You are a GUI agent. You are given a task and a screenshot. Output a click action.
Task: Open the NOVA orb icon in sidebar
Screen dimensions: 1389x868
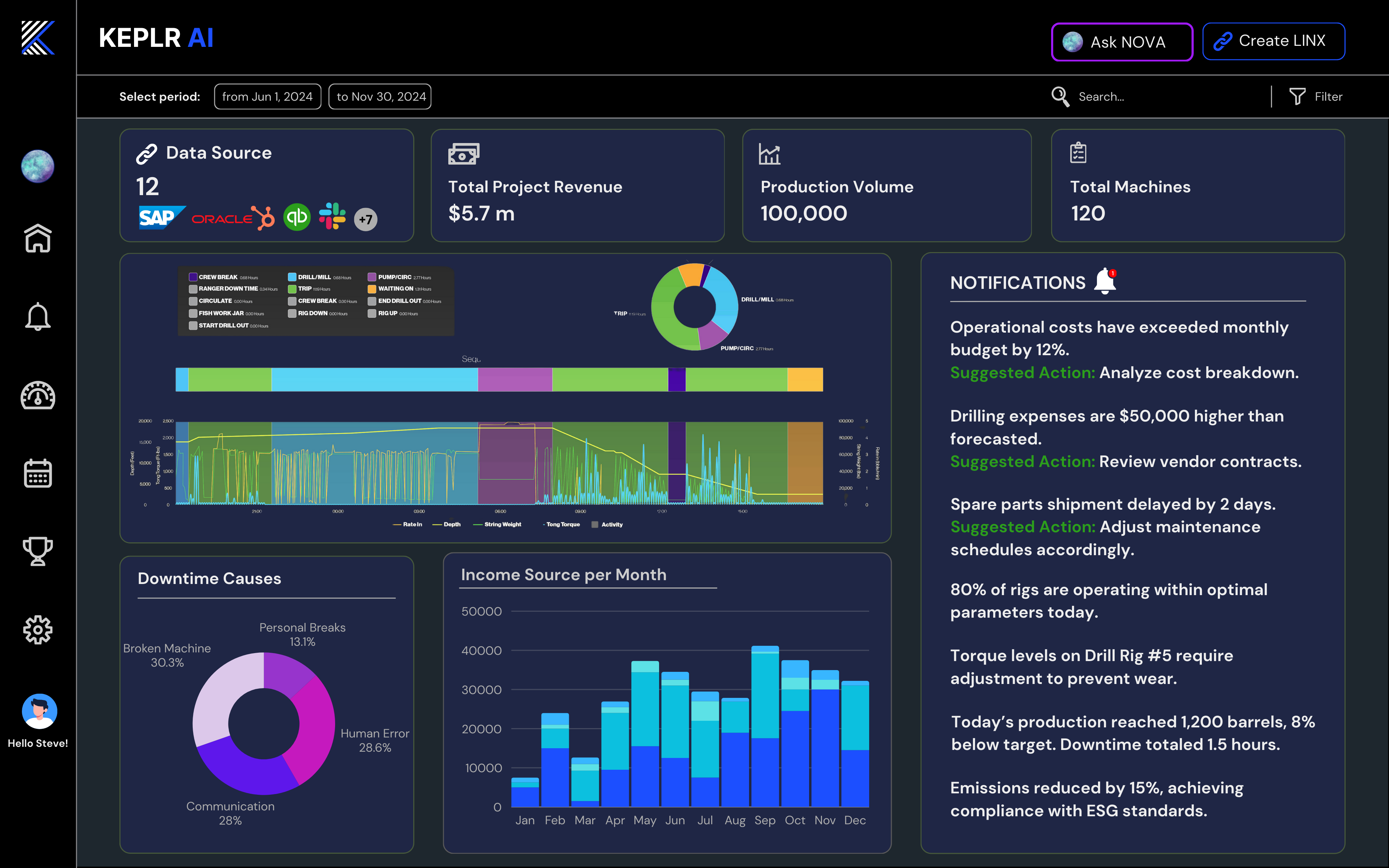38,166
